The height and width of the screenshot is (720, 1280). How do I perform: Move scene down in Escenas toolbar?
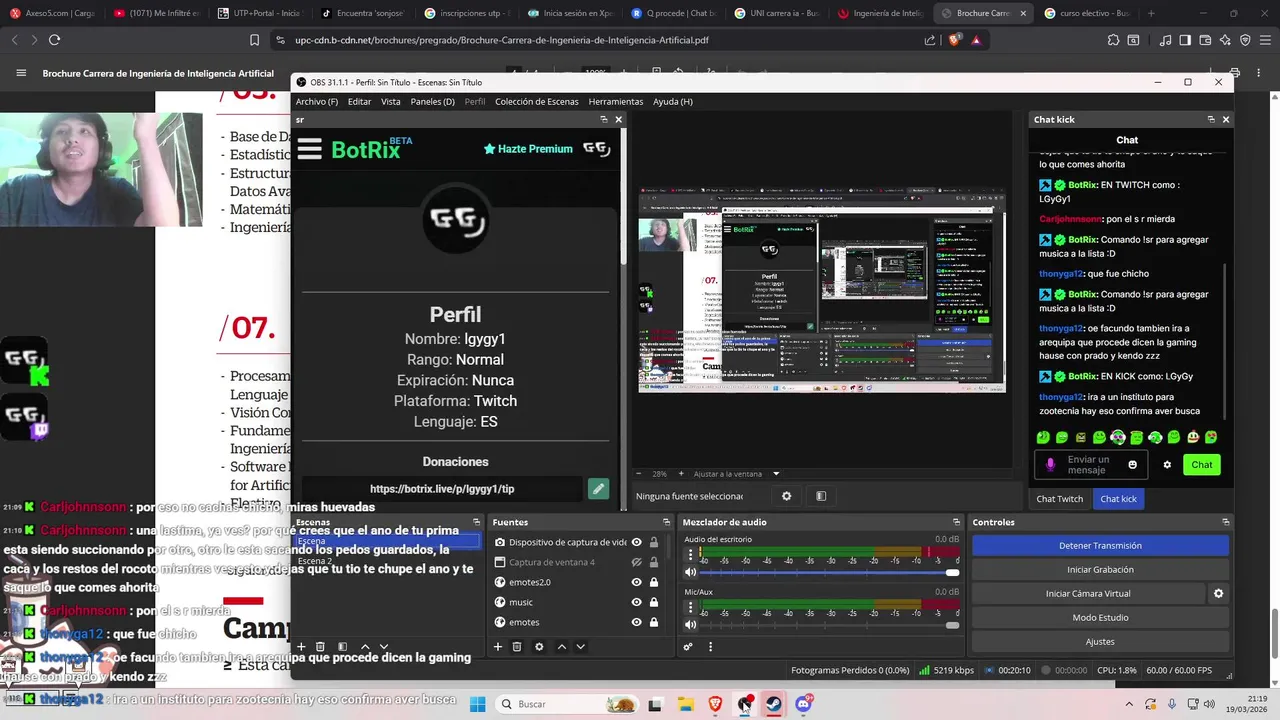[383, 647]
